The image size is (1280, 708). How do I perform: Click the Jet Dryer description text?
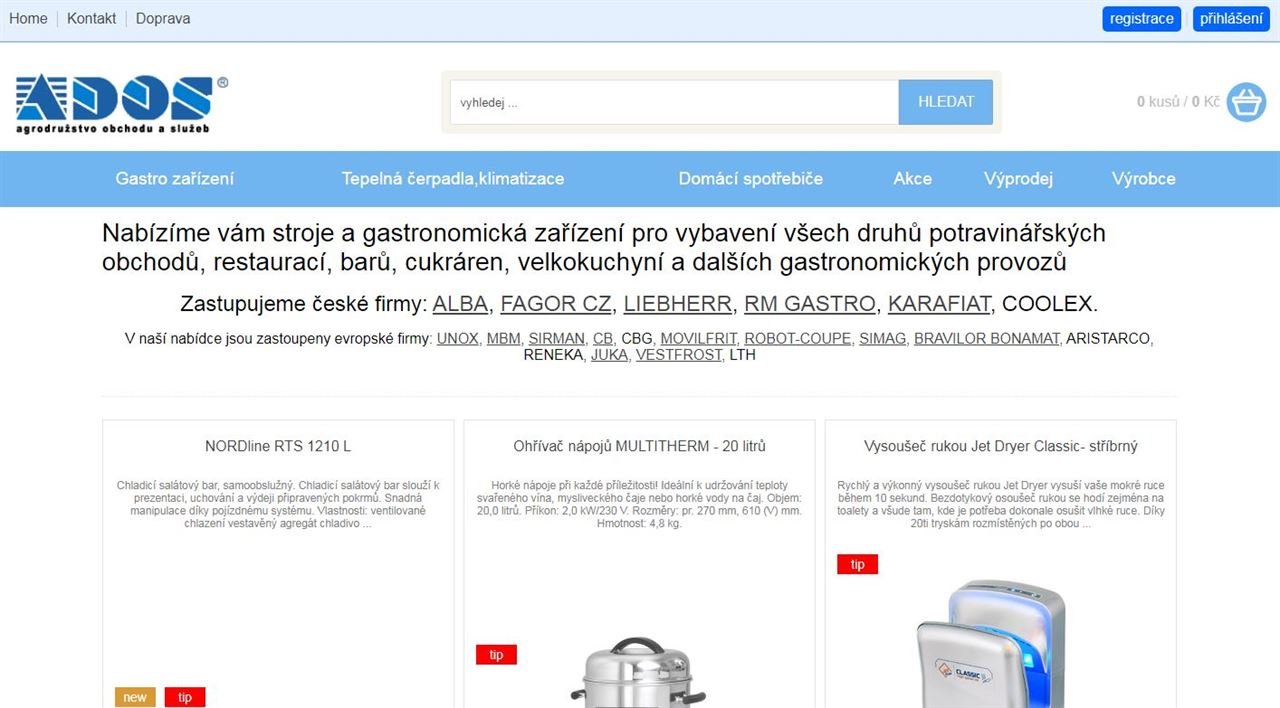pos(1001,504)
